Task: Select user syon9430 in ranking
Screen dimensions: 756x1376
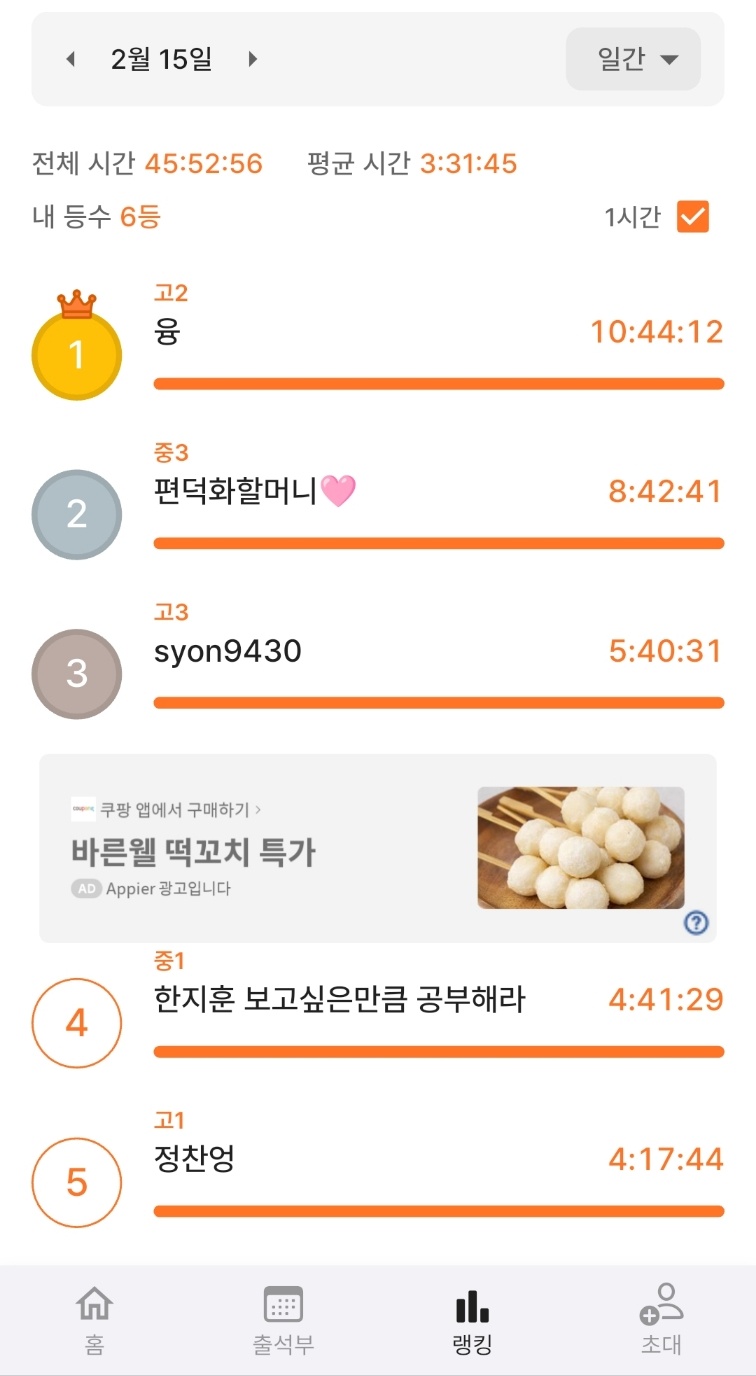Action: 228,652
